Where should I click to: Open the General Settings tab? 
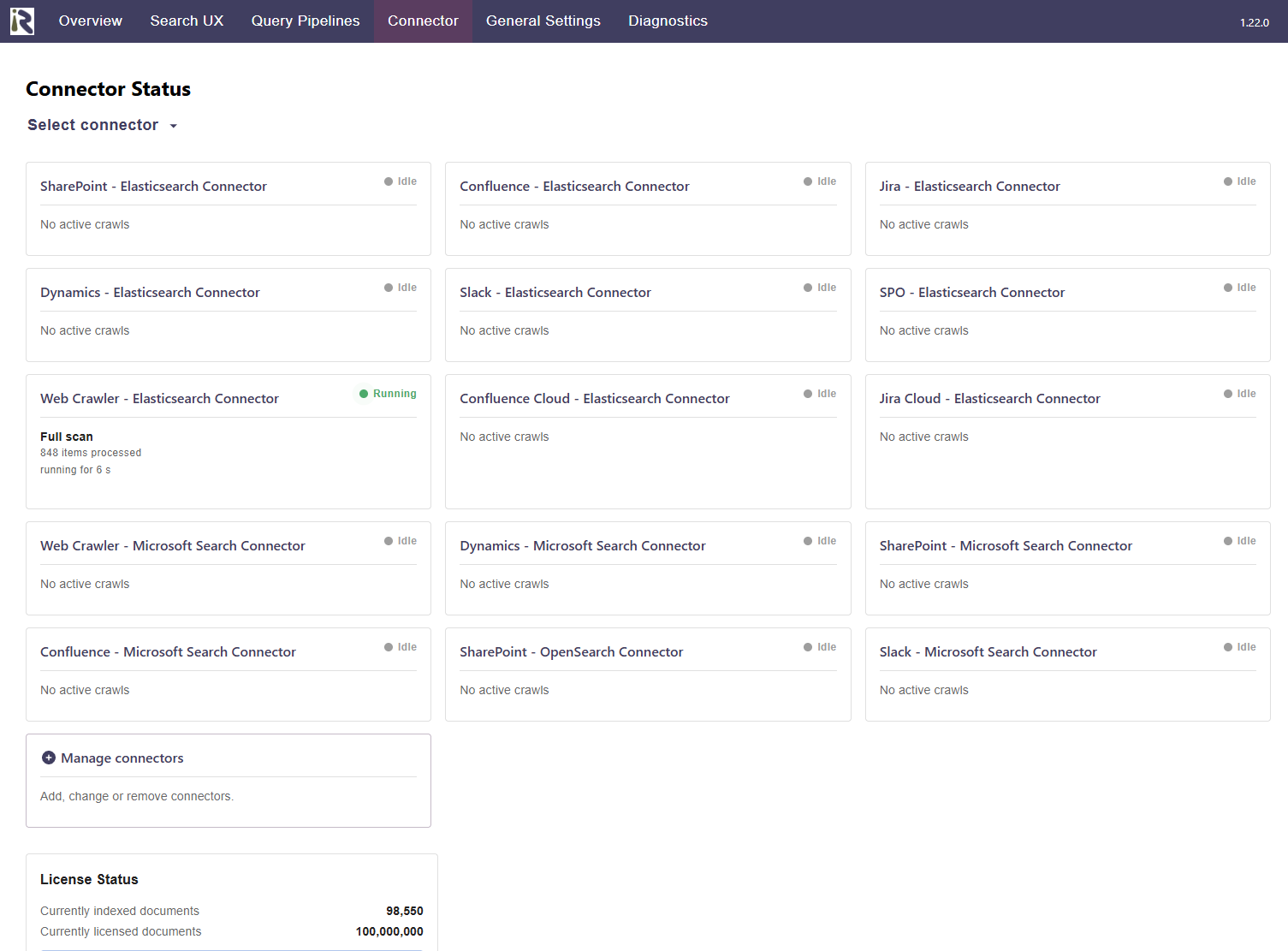(x=543, y=21)
